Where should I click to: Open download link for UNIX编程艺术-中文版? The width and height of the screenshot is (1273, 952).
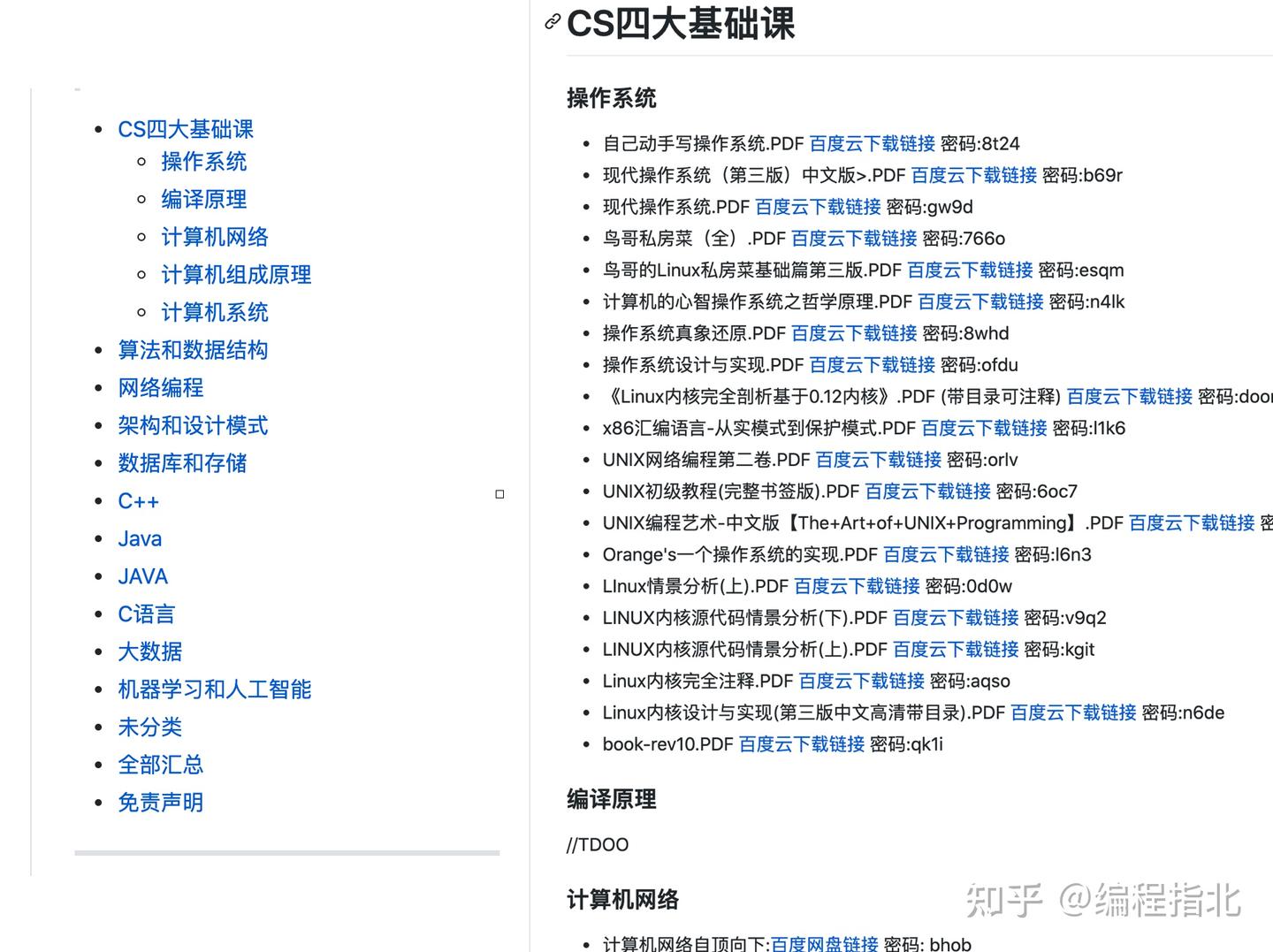click(1193, 523)
